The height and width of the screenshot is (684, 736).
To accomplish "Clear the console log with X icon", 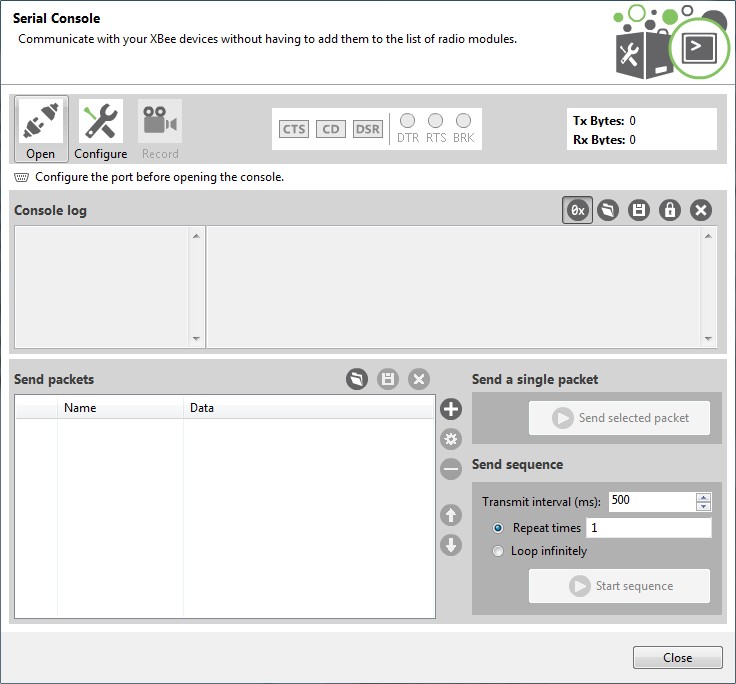I will pyautogui.click(x=701, y=210).
